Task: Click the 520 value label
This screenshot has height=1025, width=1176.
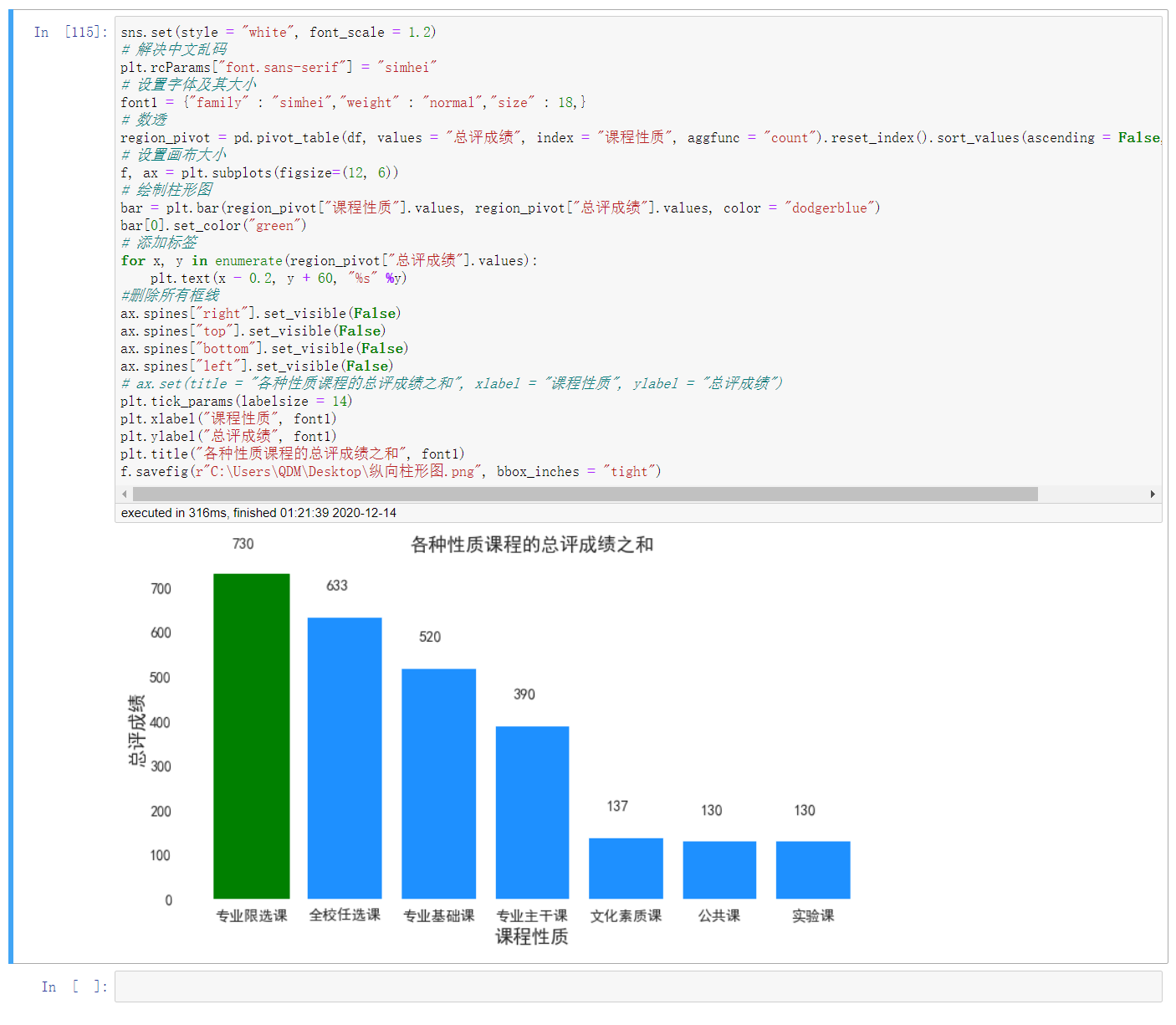Action: click(x=430, y=637)
